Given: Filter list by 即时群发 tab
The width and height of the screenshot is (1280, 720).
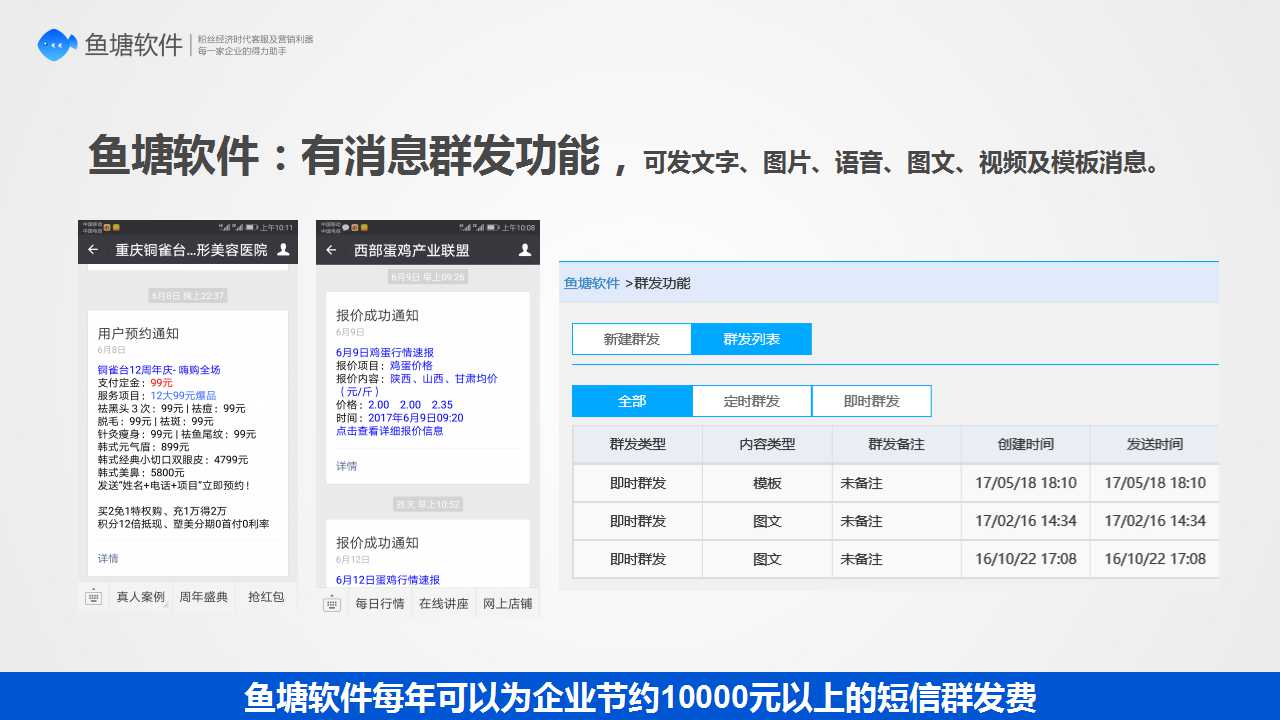Looking at the screenshot, I should coord(872,401).
